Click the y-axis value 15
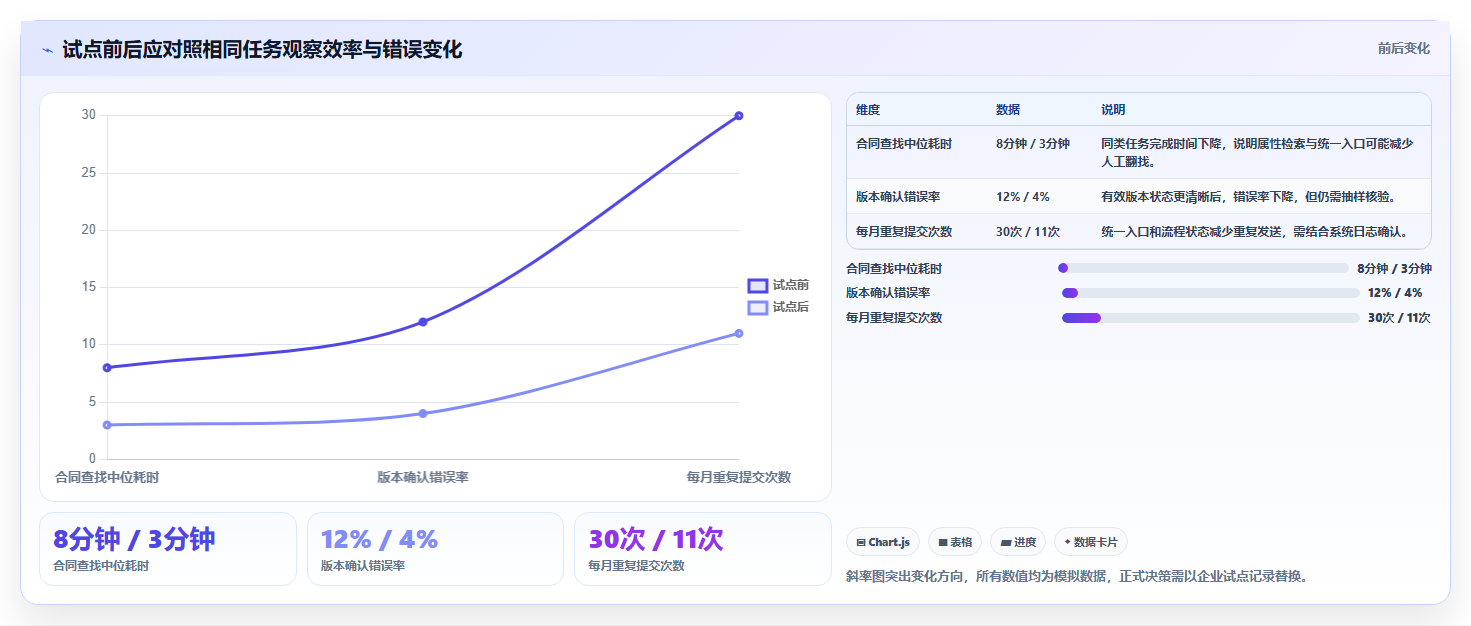Screen dimensions: 1471x626 (x=89, y=287)
